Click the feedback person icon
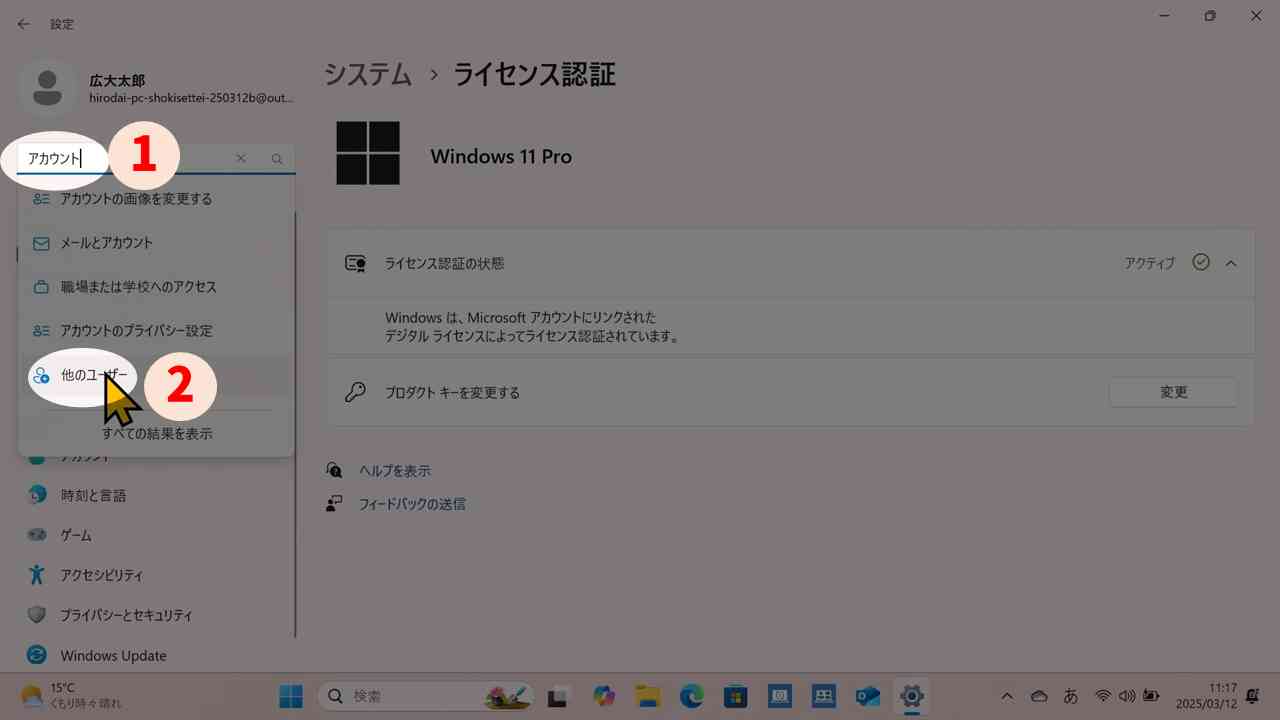 coord(334,504)
